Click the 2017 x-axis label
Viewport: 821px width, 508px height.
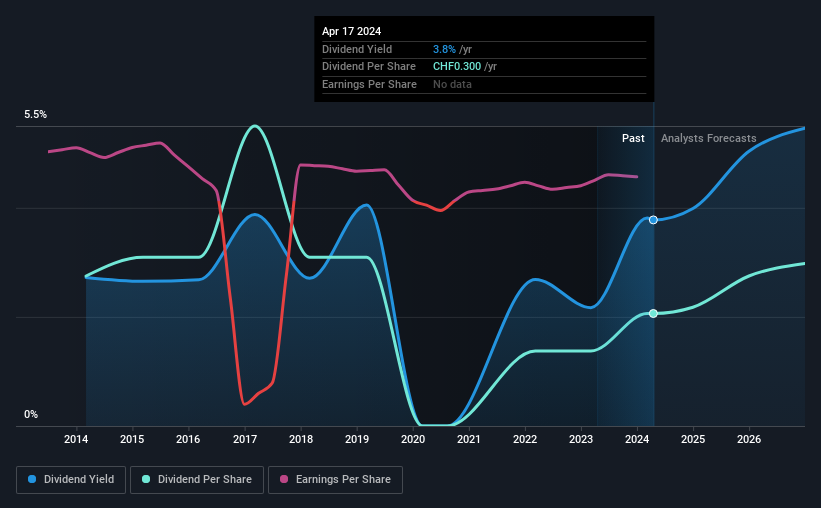coord(245,439)
